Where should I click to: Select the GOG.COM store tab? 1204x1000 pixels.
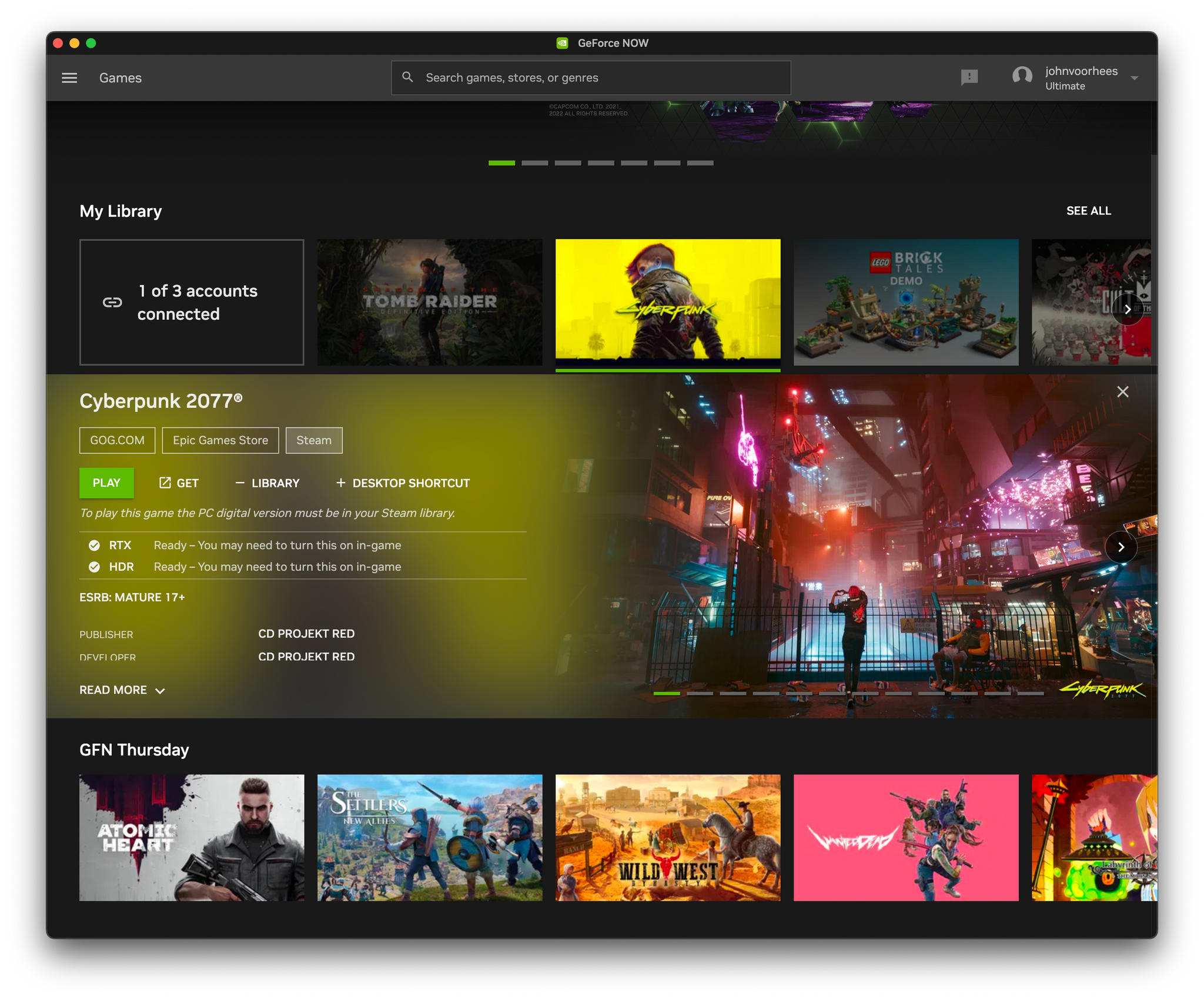pyautogui.click(x=118, y=440)
